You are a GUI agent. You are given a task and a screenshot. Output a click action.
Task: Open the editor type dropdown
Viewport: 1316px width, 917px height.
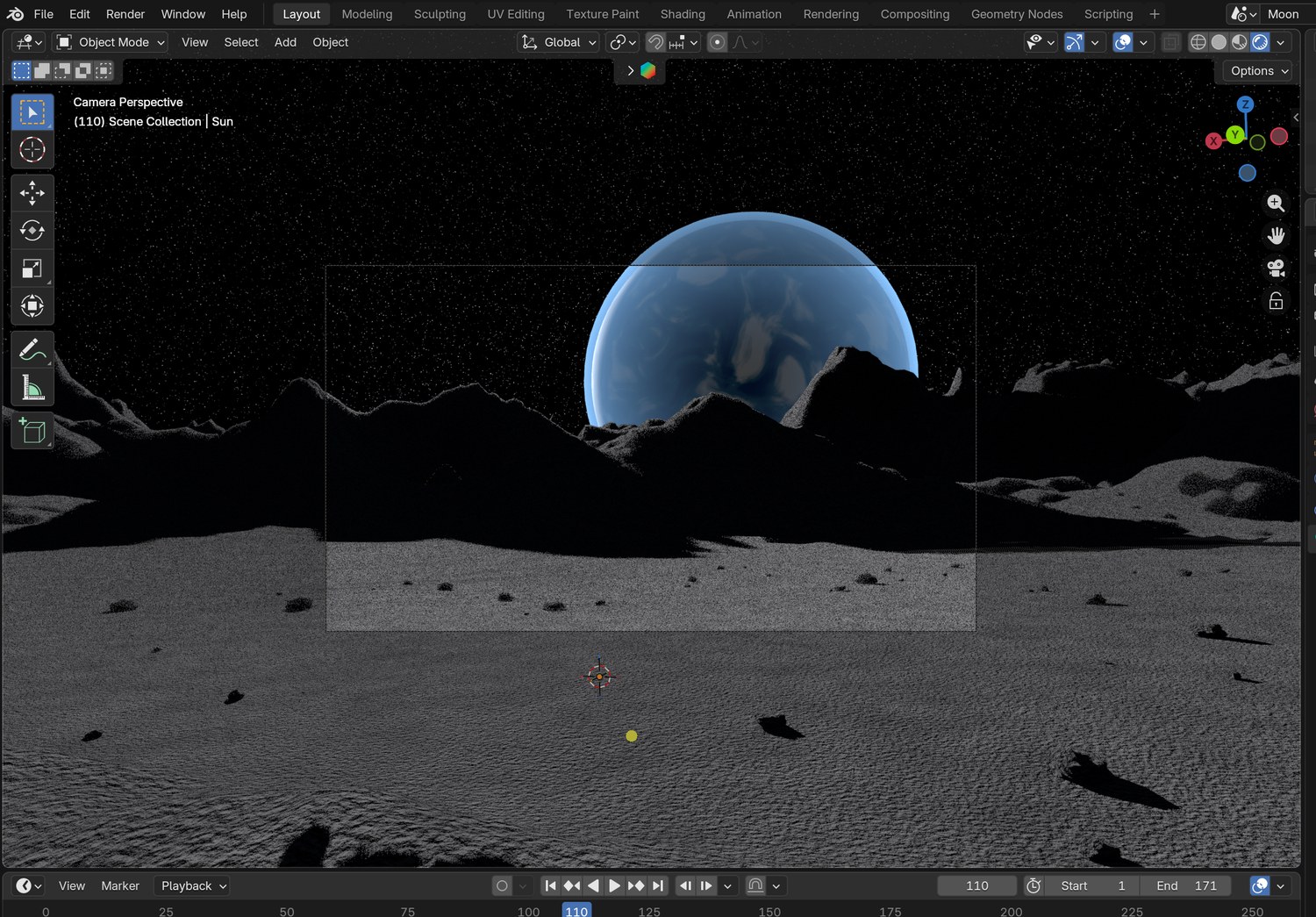click(28, 42)
